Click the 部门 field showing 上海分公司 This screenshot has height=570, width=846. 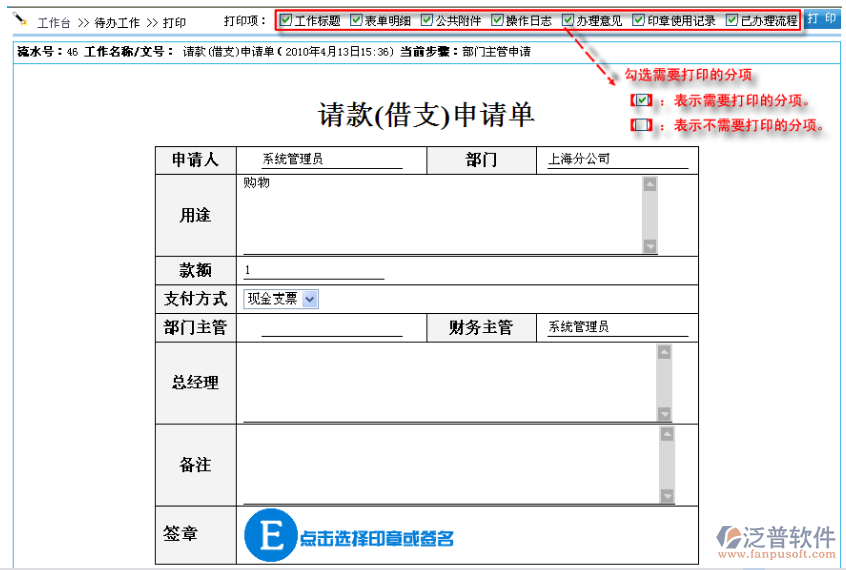click(618, 159)
